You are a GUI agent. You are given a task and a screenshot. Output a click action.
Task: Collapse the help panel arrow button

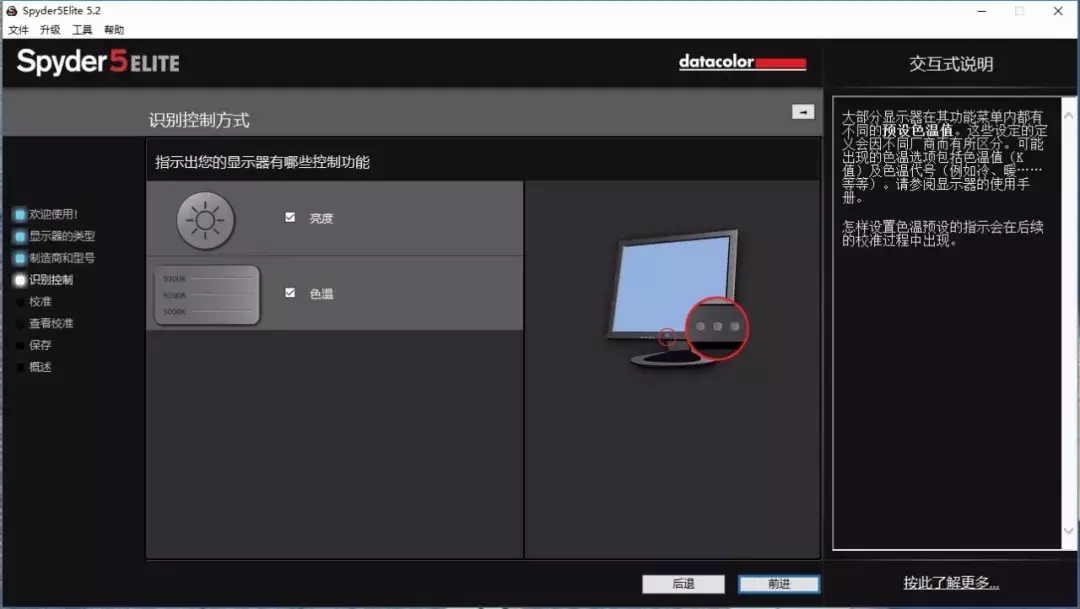click(x=803, y=112)
